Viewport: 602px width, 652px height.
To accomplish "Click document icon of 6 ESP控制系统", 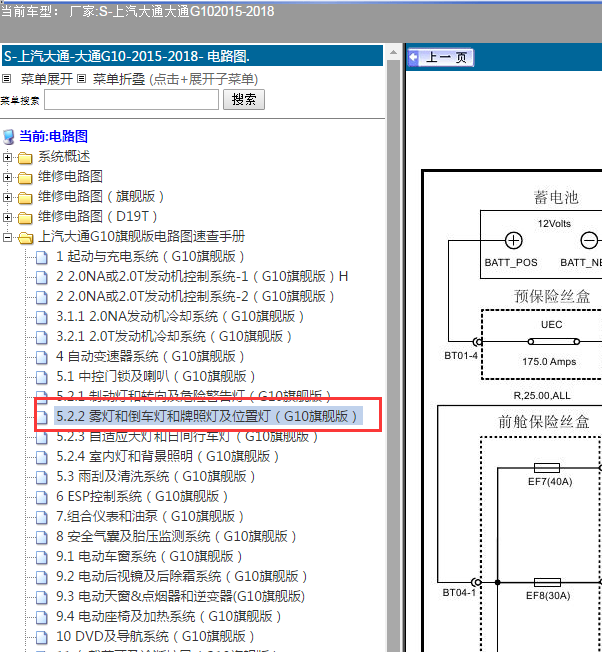I will [x=42, y=498].
